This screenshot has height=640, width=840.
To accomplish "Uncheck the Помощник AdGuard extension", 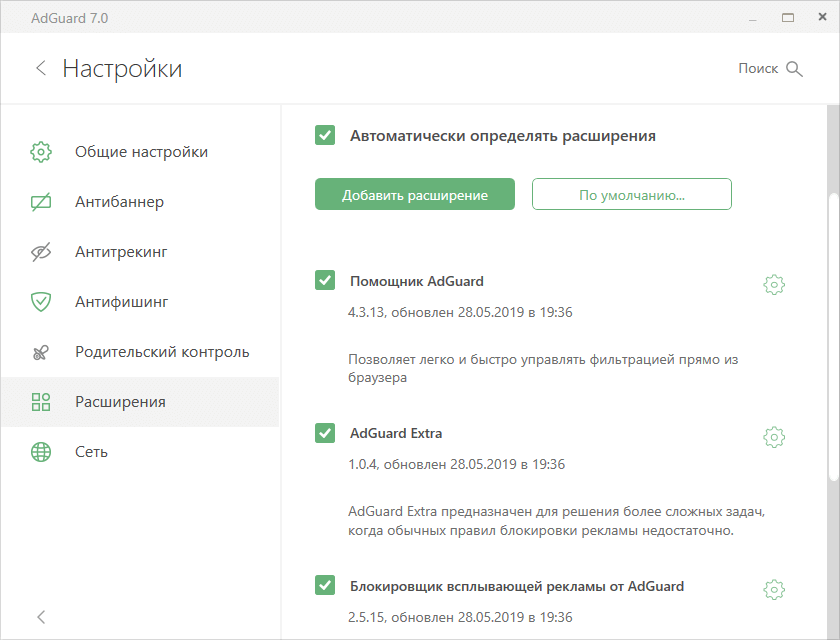I will 324,280.
